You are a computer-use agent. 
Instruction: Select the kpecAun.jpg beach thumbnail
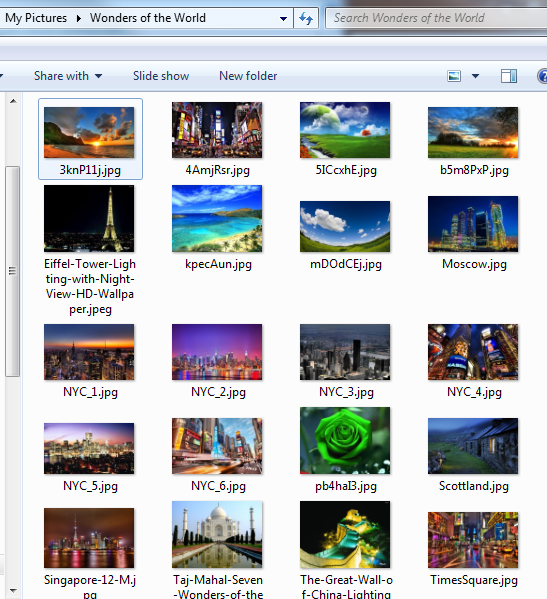click(x=217, y=219)
